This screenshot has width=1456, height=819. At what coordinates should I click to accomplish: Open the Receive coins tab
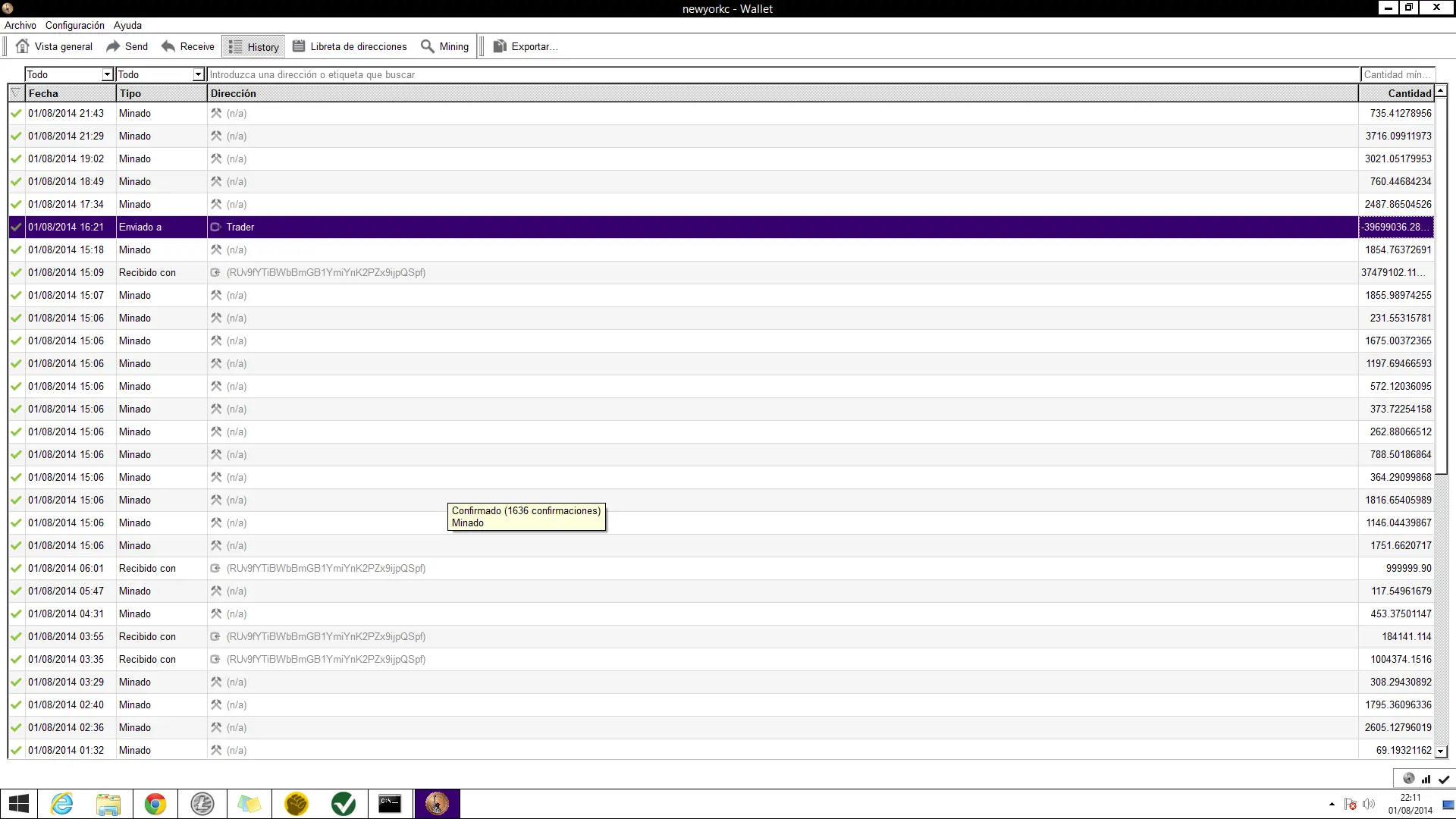coord(188,46)
